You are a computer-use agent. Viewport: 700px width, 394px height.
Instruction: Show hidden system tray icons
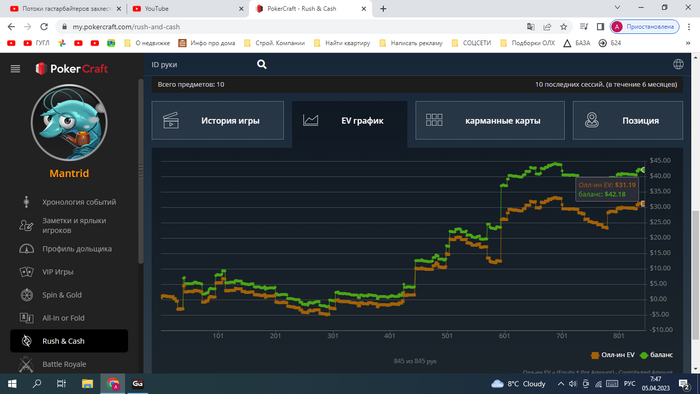[x=561, y=384]
